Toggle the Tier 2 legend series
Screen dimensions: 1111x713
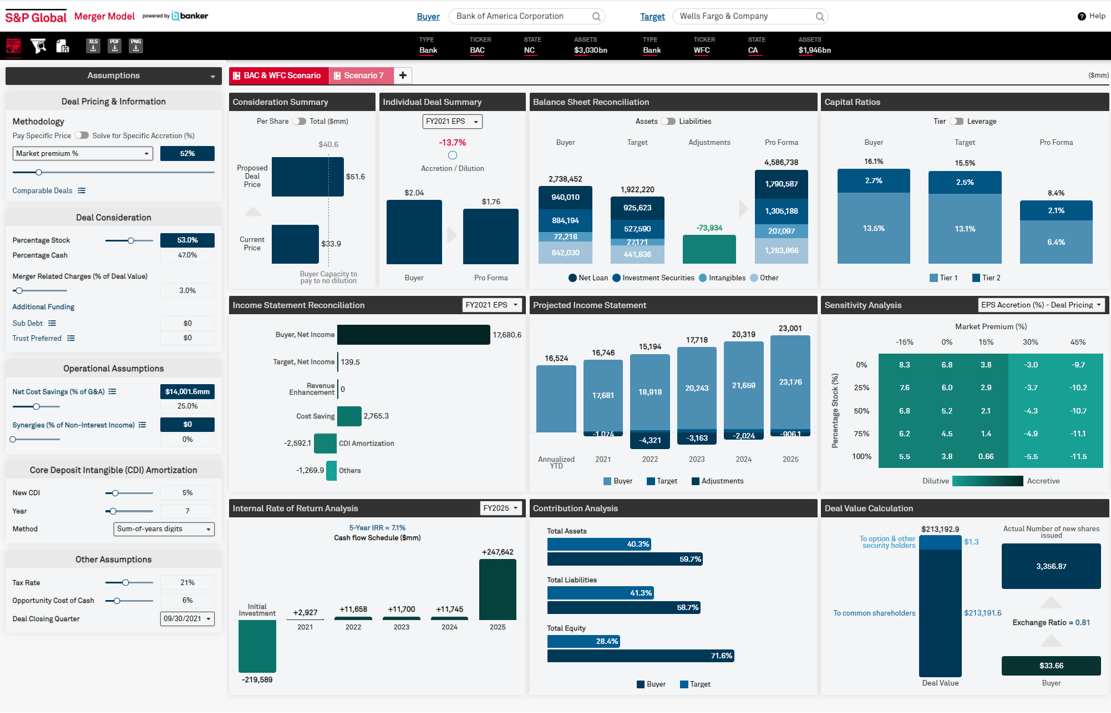coord(986,278)
